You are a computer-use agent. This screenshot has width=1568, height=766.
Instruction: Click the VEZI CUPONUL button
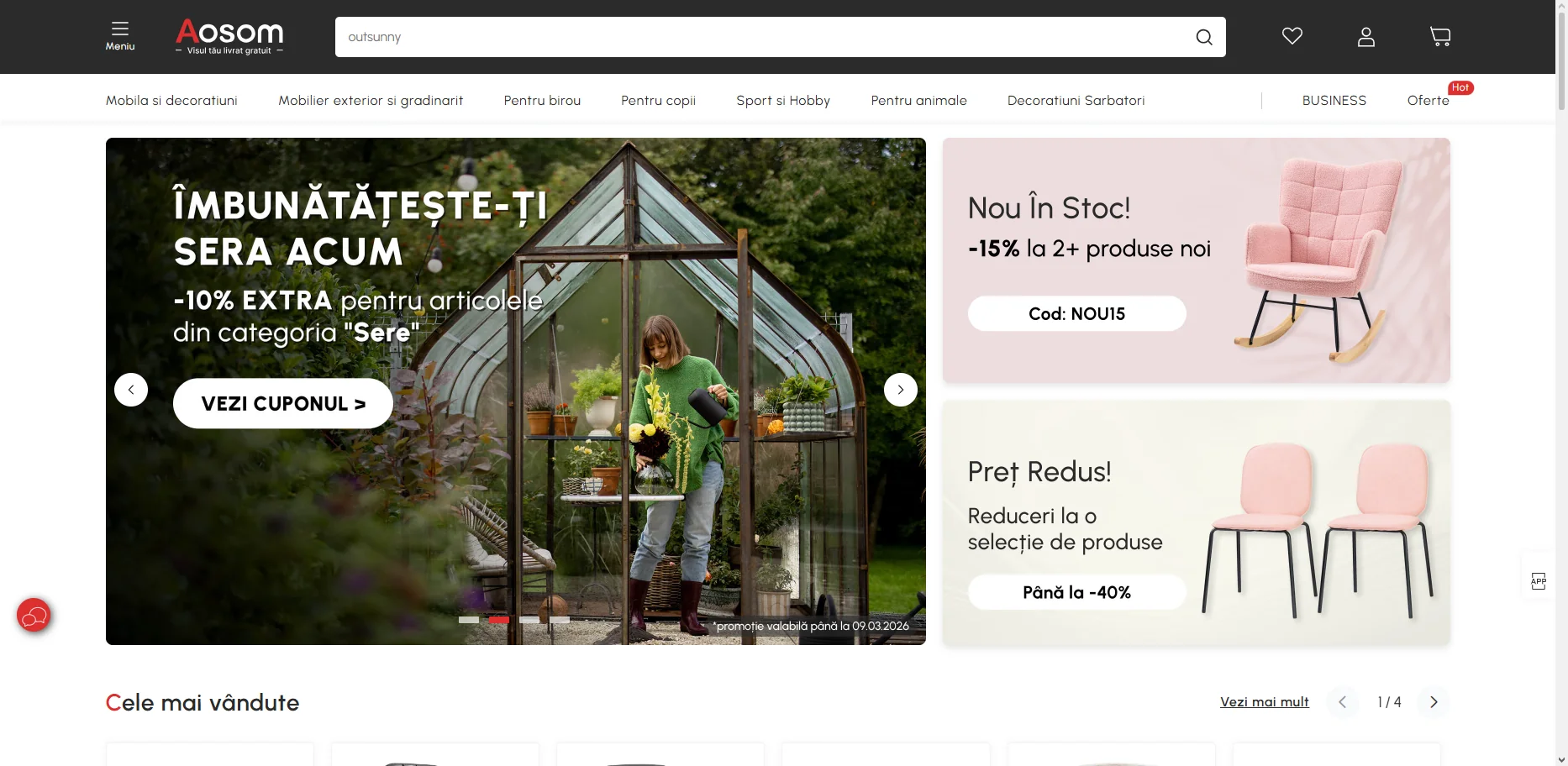(x=283, y=403)
